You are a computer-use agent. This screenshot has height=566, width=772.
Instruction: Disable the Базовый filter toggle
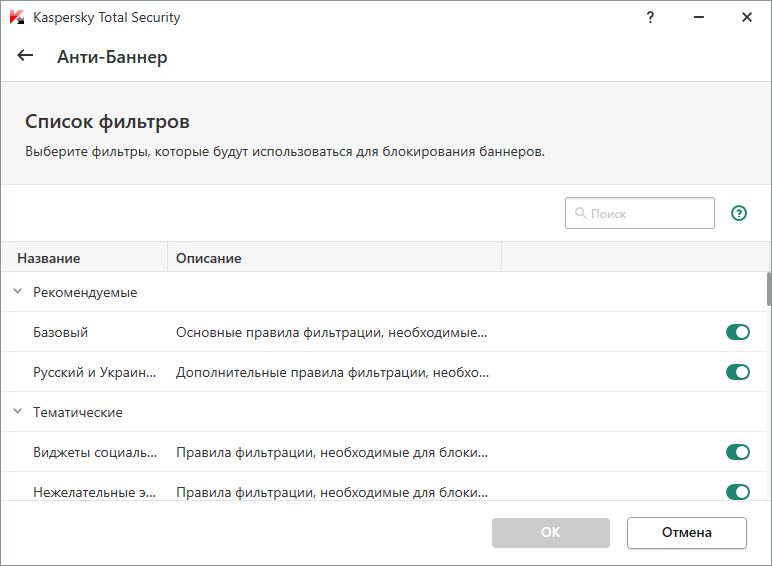coord(738,332)
